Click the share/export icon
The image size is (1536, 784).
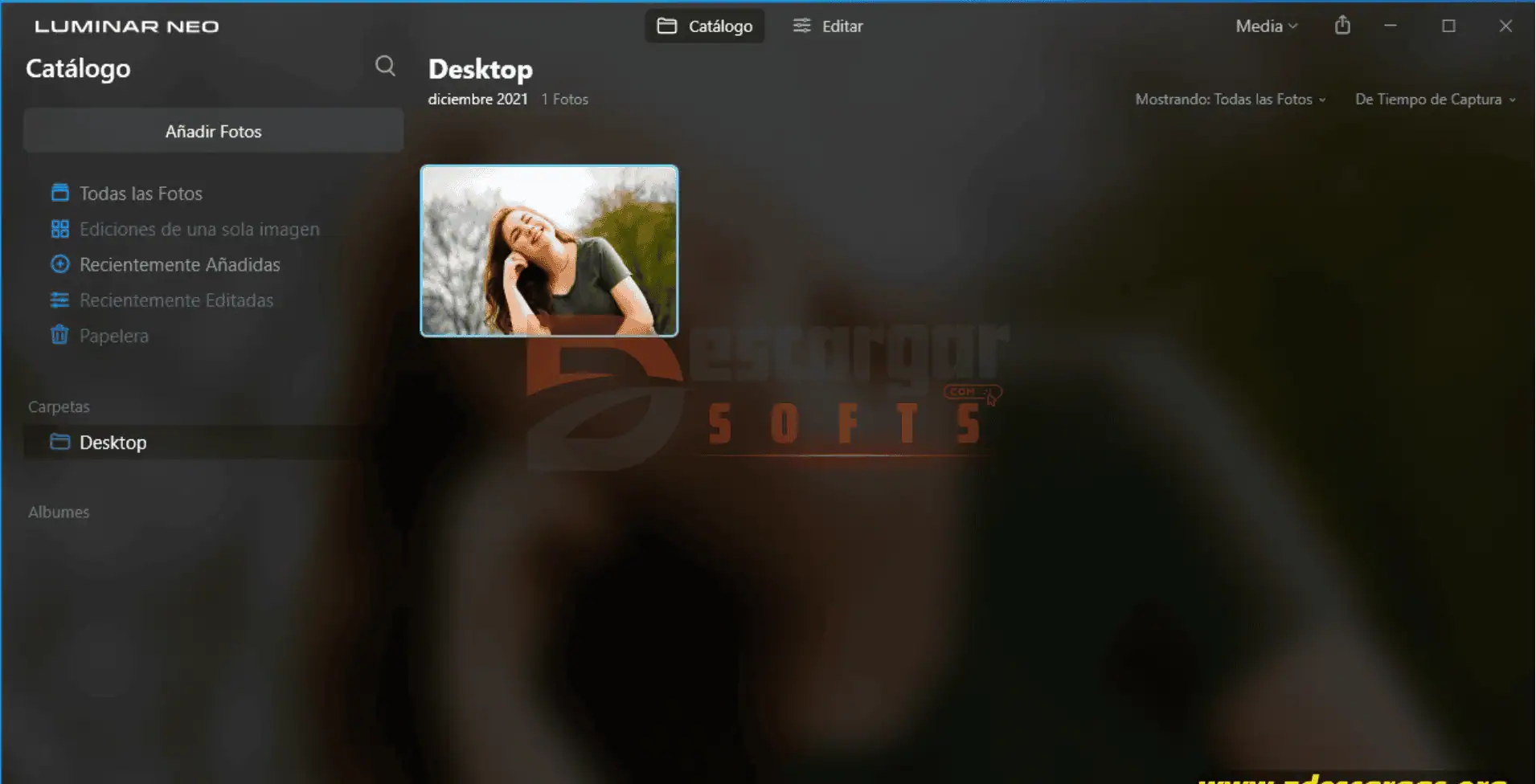click(1342, 26)
